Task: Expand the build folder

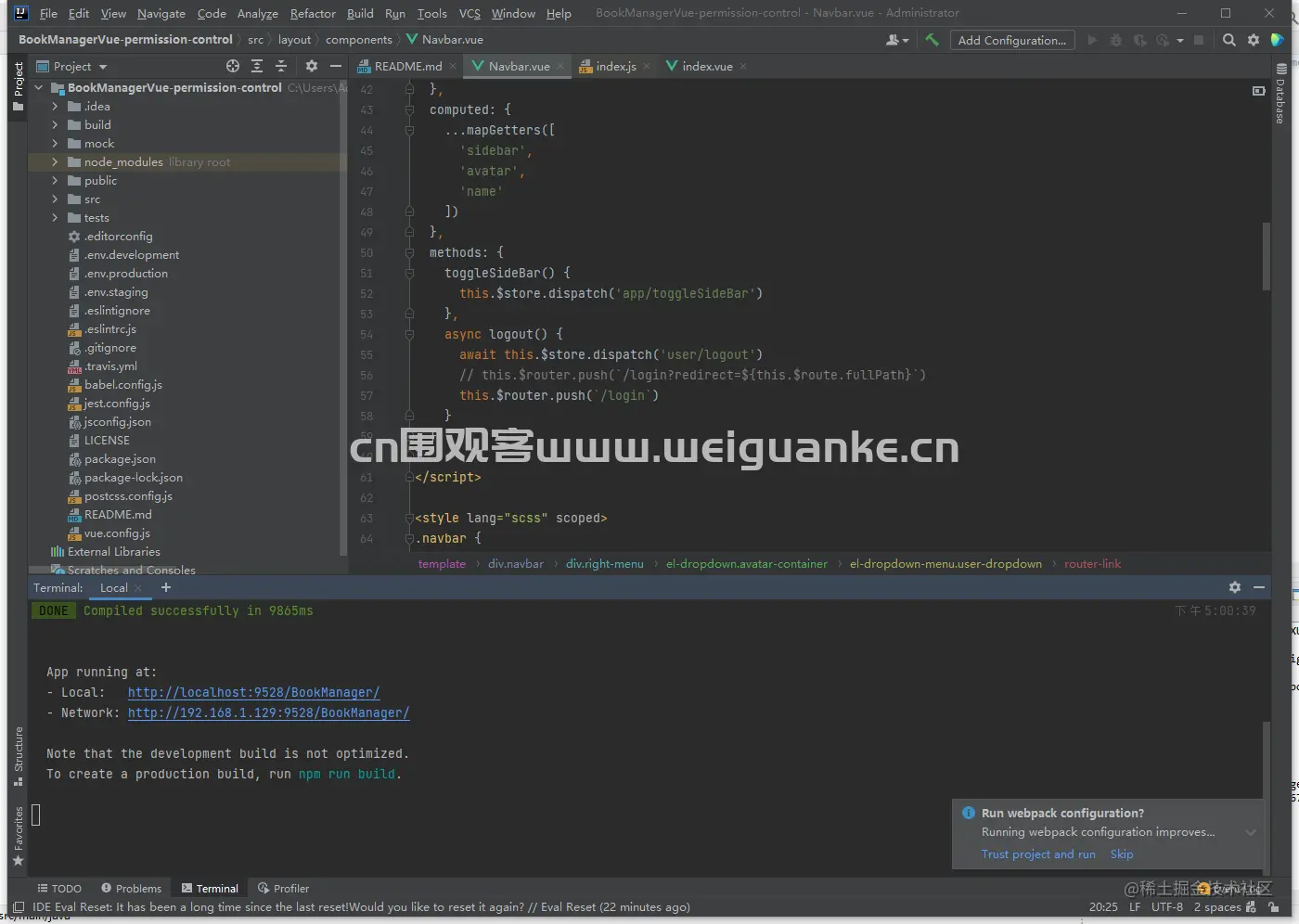Action: 55,125
